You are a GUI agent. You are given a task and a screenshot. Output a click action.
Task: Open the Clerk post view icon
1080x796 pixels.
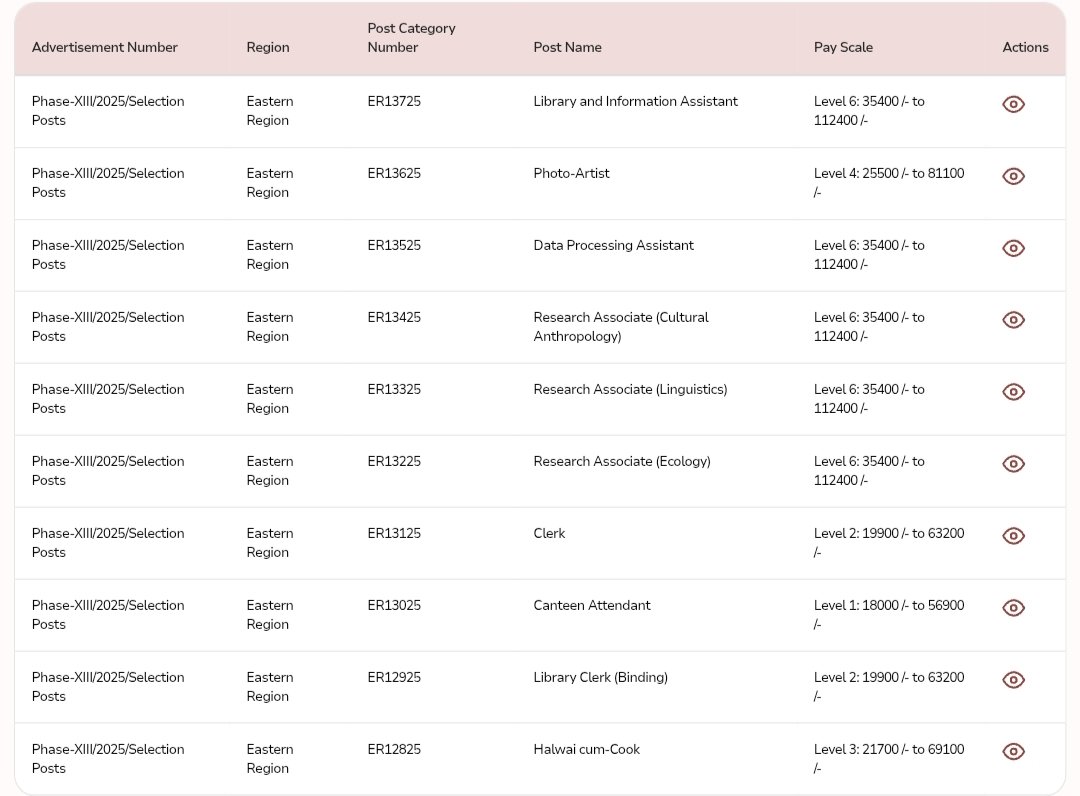[1013, 536]
